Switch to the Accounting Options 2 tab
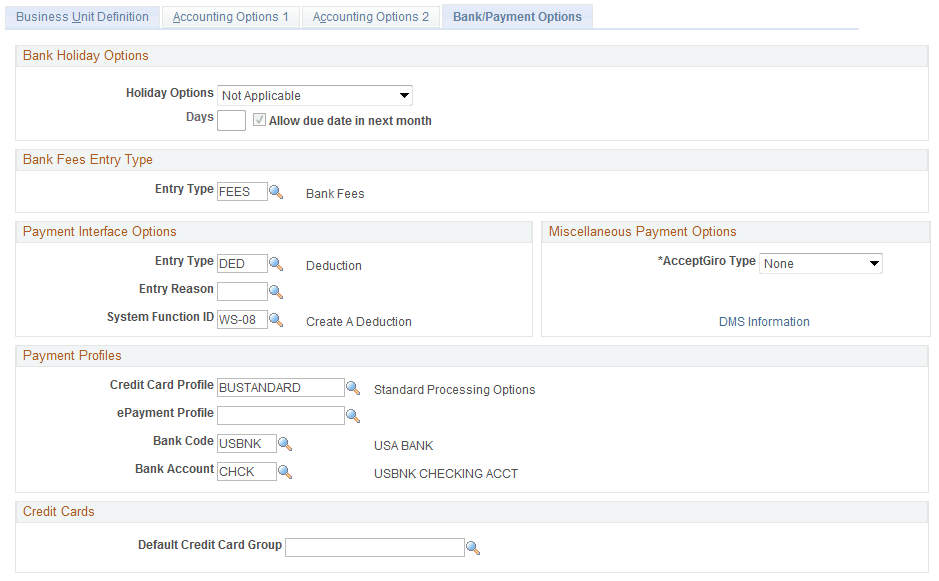939x581 pixels. (x=370, y=17)
